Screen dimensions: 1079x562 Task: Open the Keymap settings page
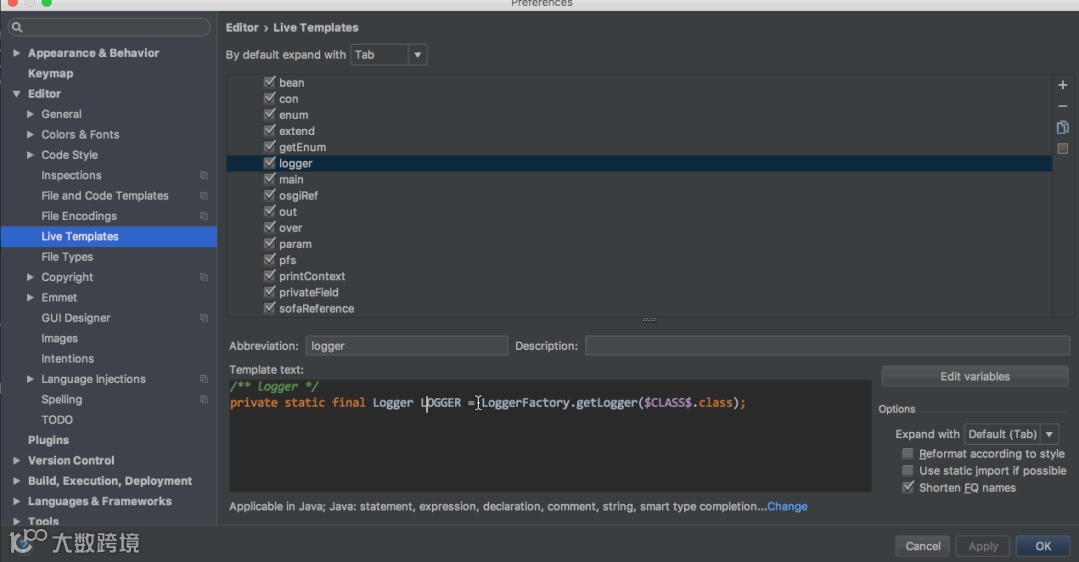tap(50, 74)
